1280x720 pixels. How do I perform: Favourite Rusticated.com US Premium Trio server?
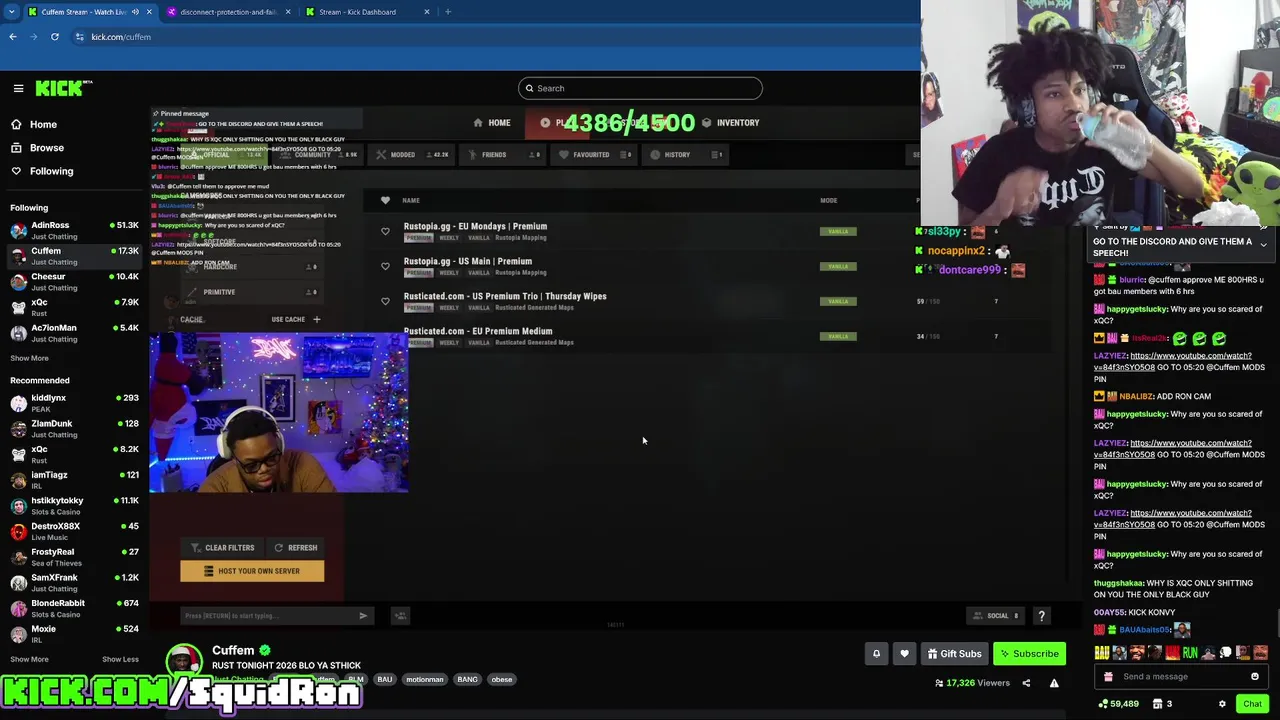coord(385,301)
